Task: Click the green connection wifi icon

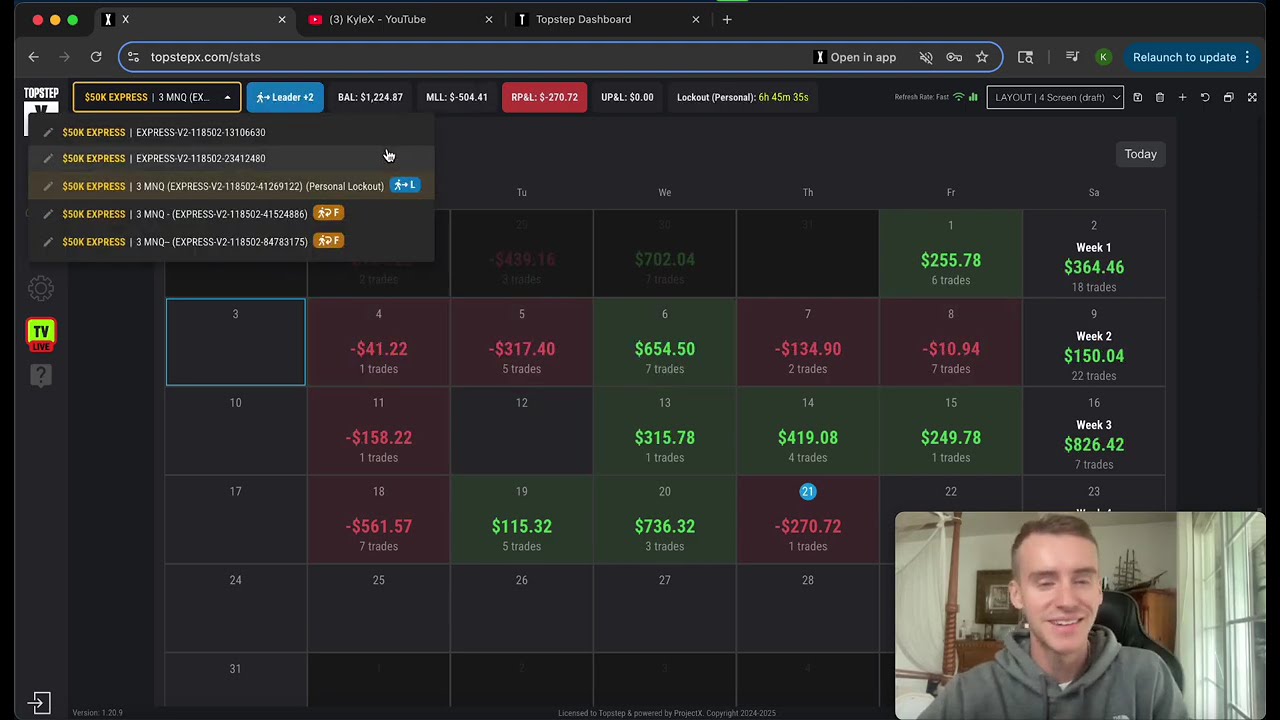Action: click(959, 97)
